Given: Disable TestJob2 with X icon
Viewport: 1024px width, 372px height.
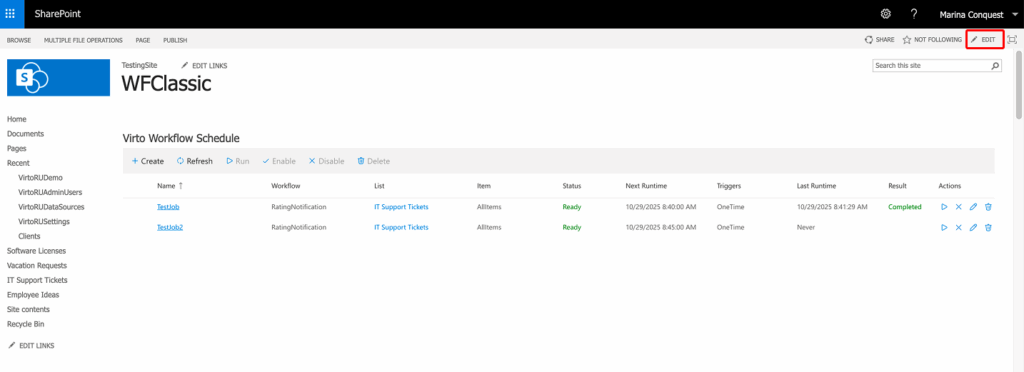Looking at the screenshot, I should [x=959, y=228].
